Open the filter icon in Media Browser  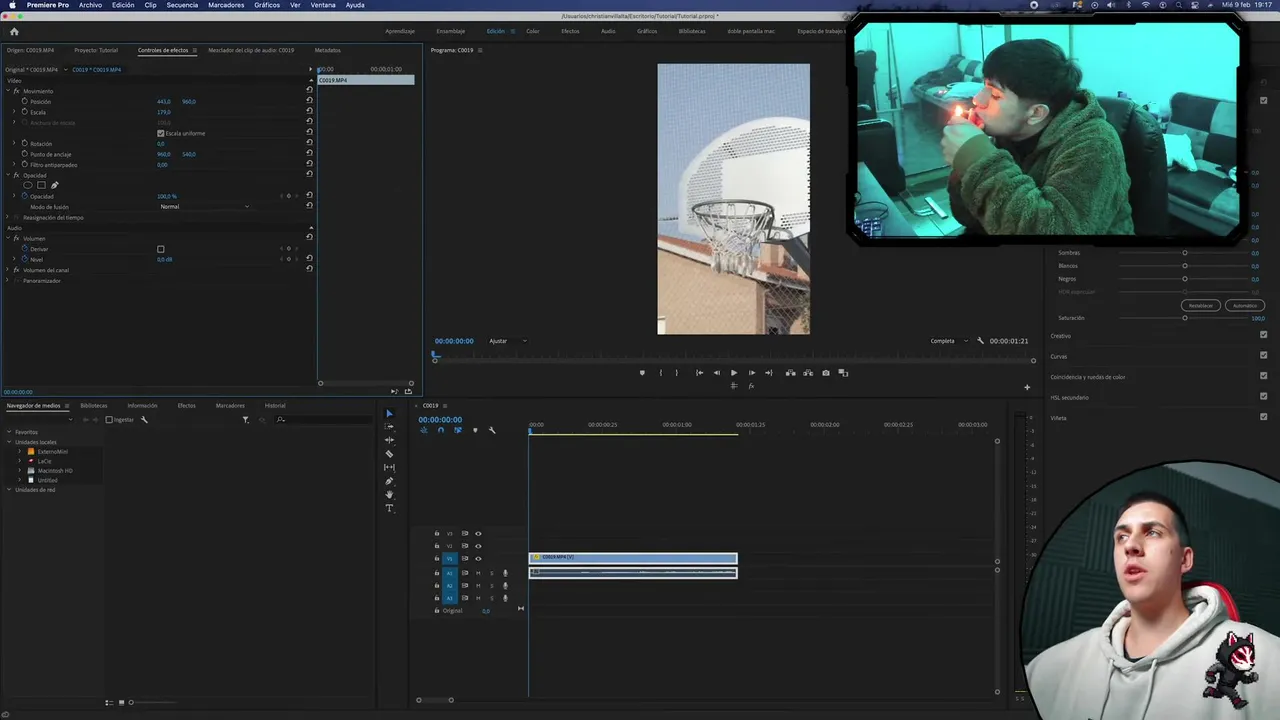pos(245,419)
